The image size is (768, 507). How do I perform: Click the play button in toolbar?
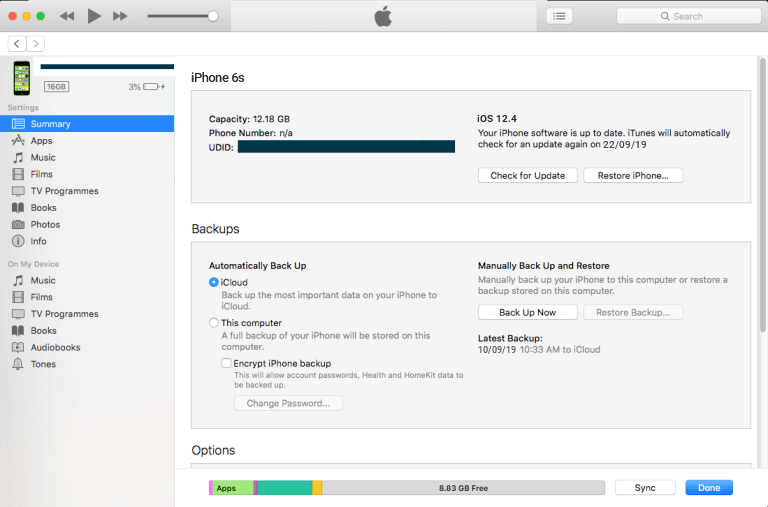(x=94, y=16)
